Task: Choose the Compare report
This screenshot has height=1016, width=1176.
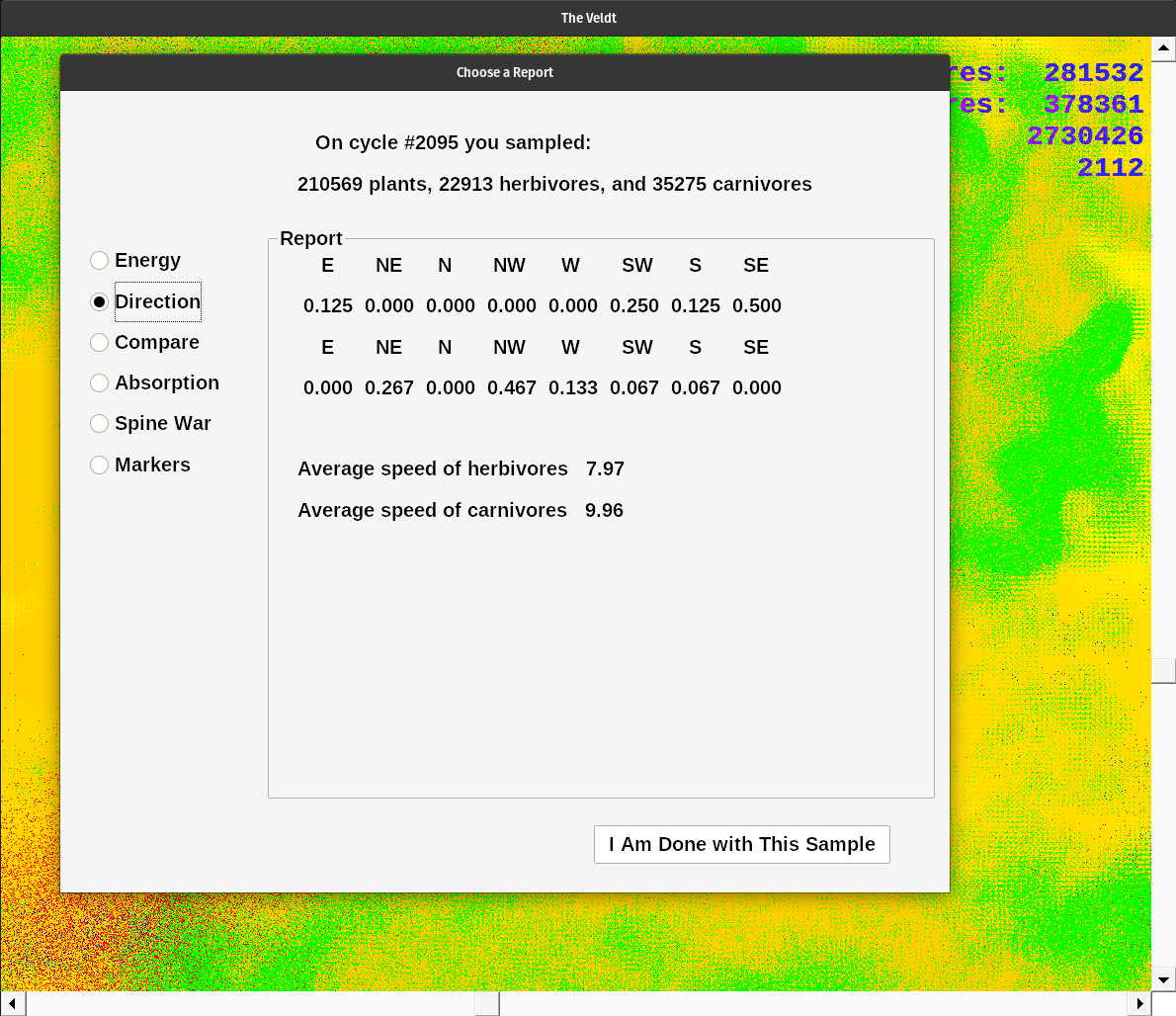Action: pyautogui.click(x=100, y=342)
